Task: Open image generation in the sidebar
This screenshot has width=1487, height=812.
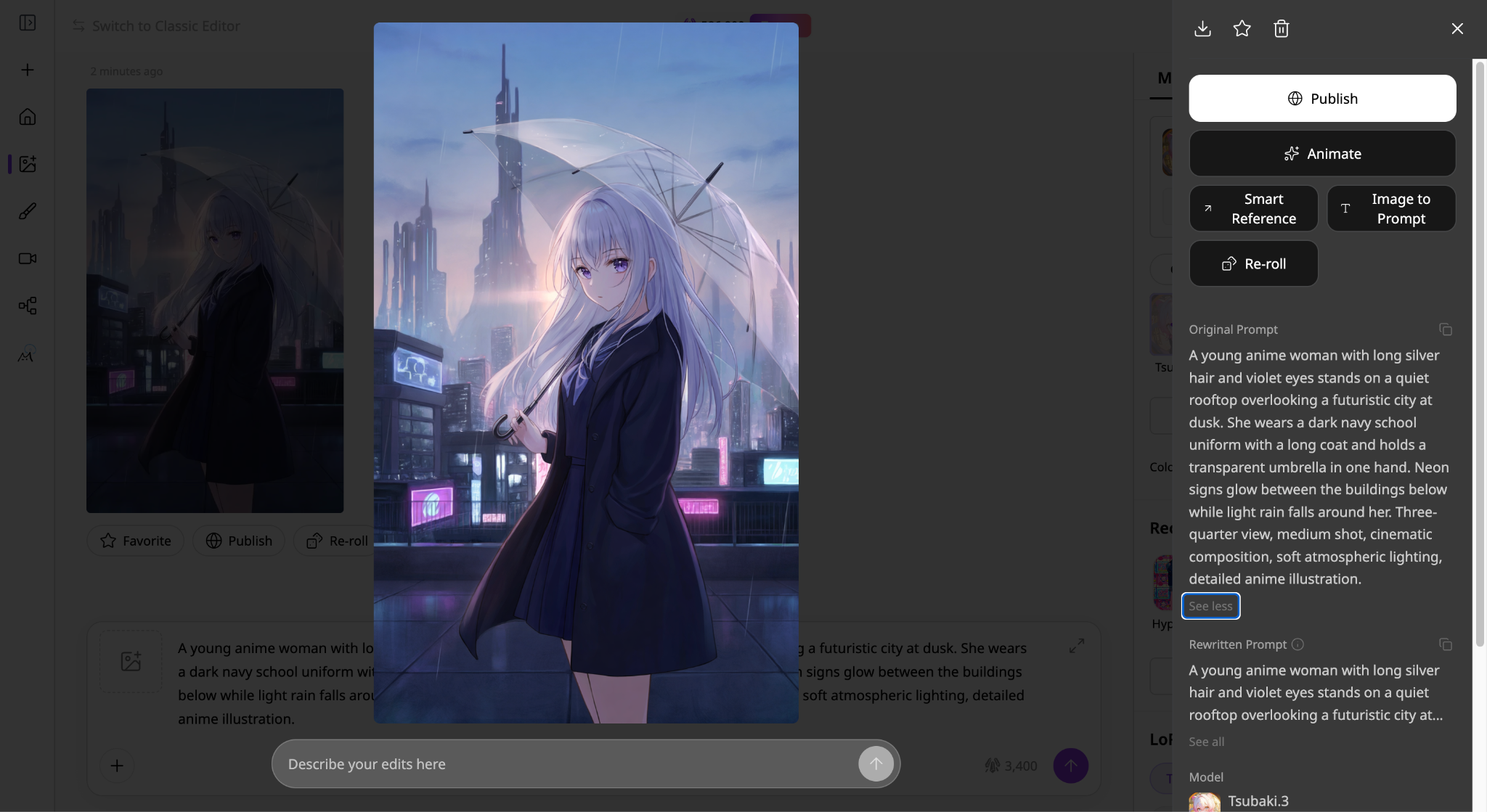Action: 28,164
